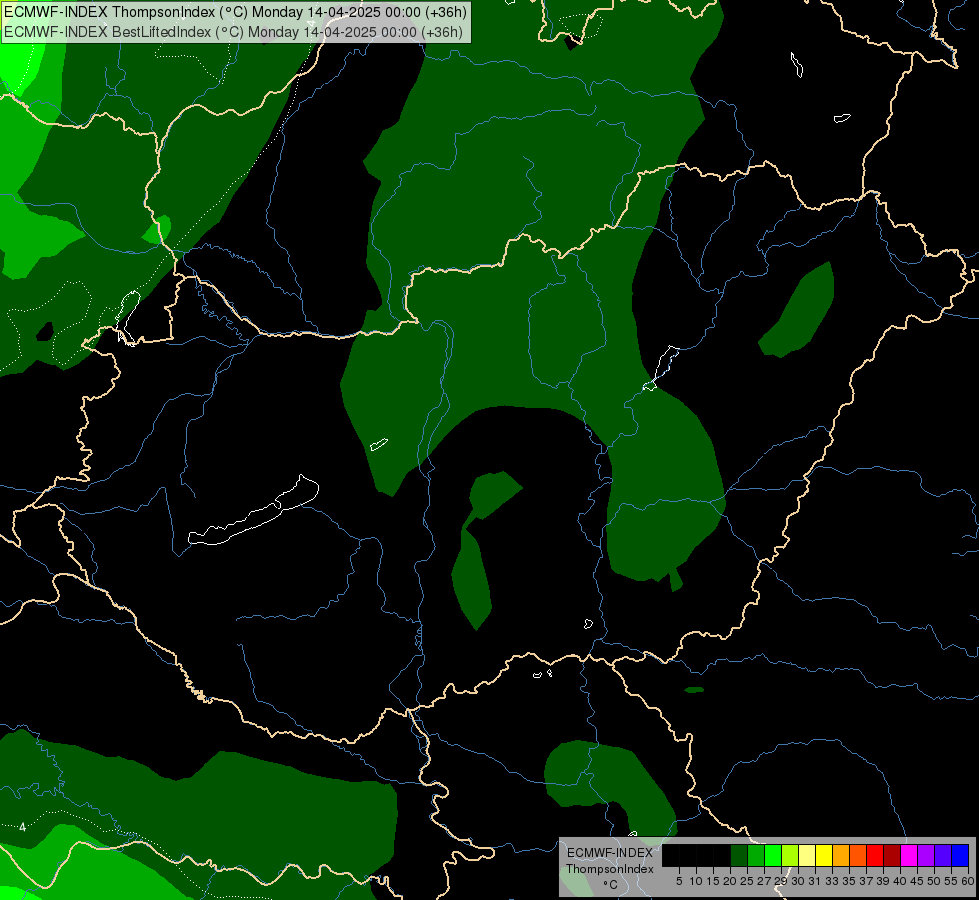The width and height of the screenshot is (979, 900).
Task: Click the ThompsonIndex title line at top
Action: coord(234,12)
